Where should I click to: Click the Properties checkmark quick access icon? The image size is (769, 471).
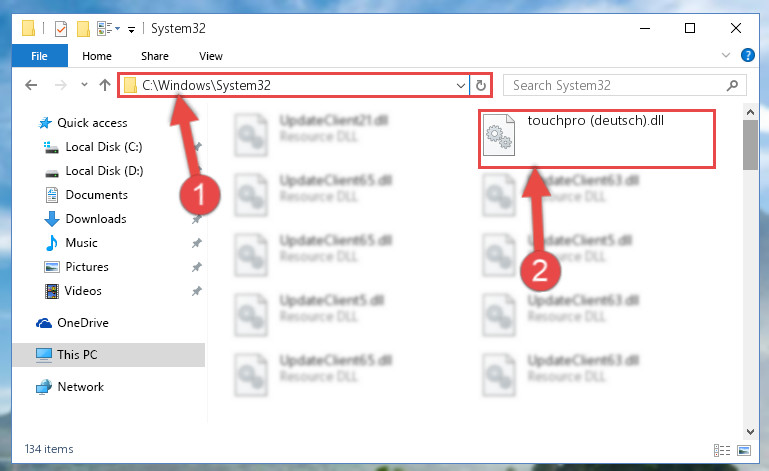(61, 29)
